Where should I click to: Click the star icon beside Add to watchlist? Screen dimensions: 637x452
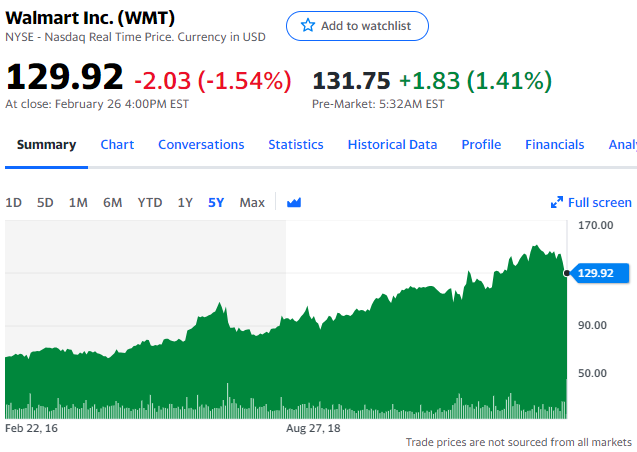pyautogui.click(x=308, y=26)
